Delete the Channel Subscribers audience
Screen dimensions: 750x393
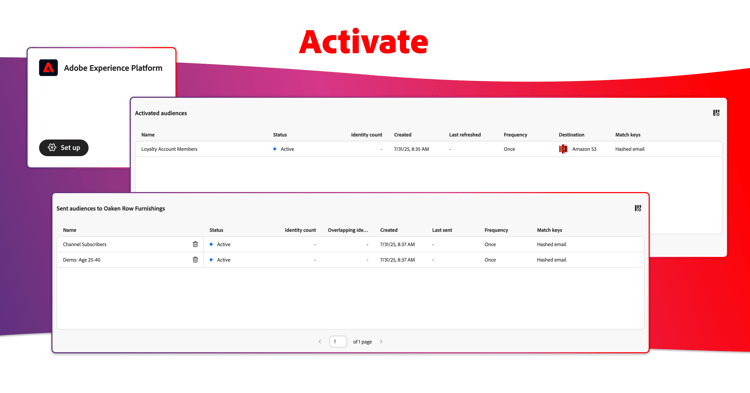[x=195, y=244]
